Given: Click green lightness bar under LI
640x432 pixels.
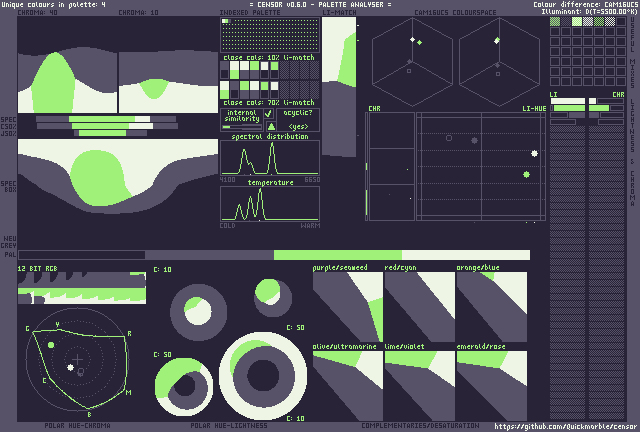Looking at the screenshot, I should pos(569,108).
